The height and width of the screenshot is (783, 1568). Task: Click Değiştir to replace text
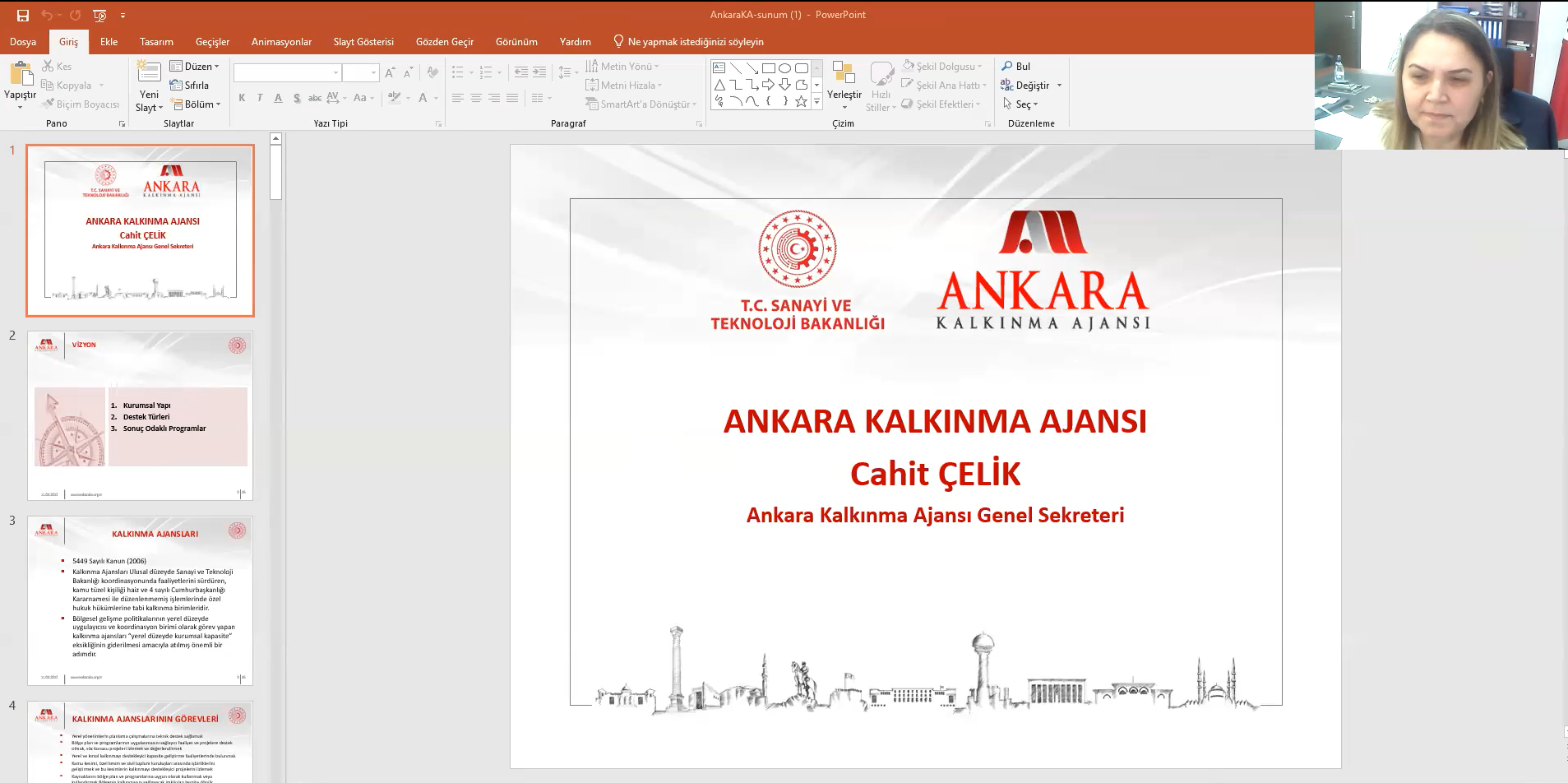click(x=1031, y=86)
